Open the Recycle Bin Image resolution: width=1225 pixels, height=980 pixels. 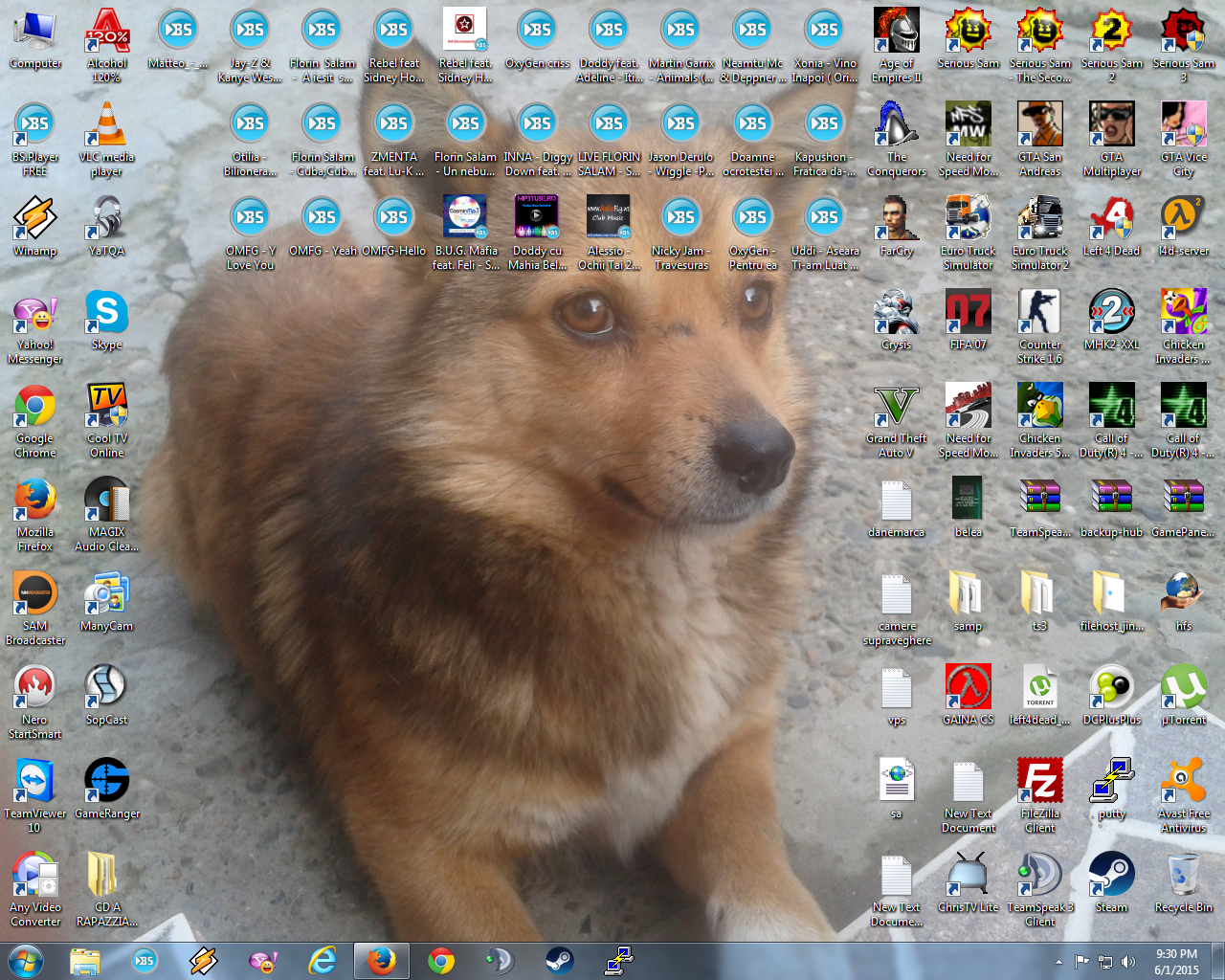(x=1183, y=877)
